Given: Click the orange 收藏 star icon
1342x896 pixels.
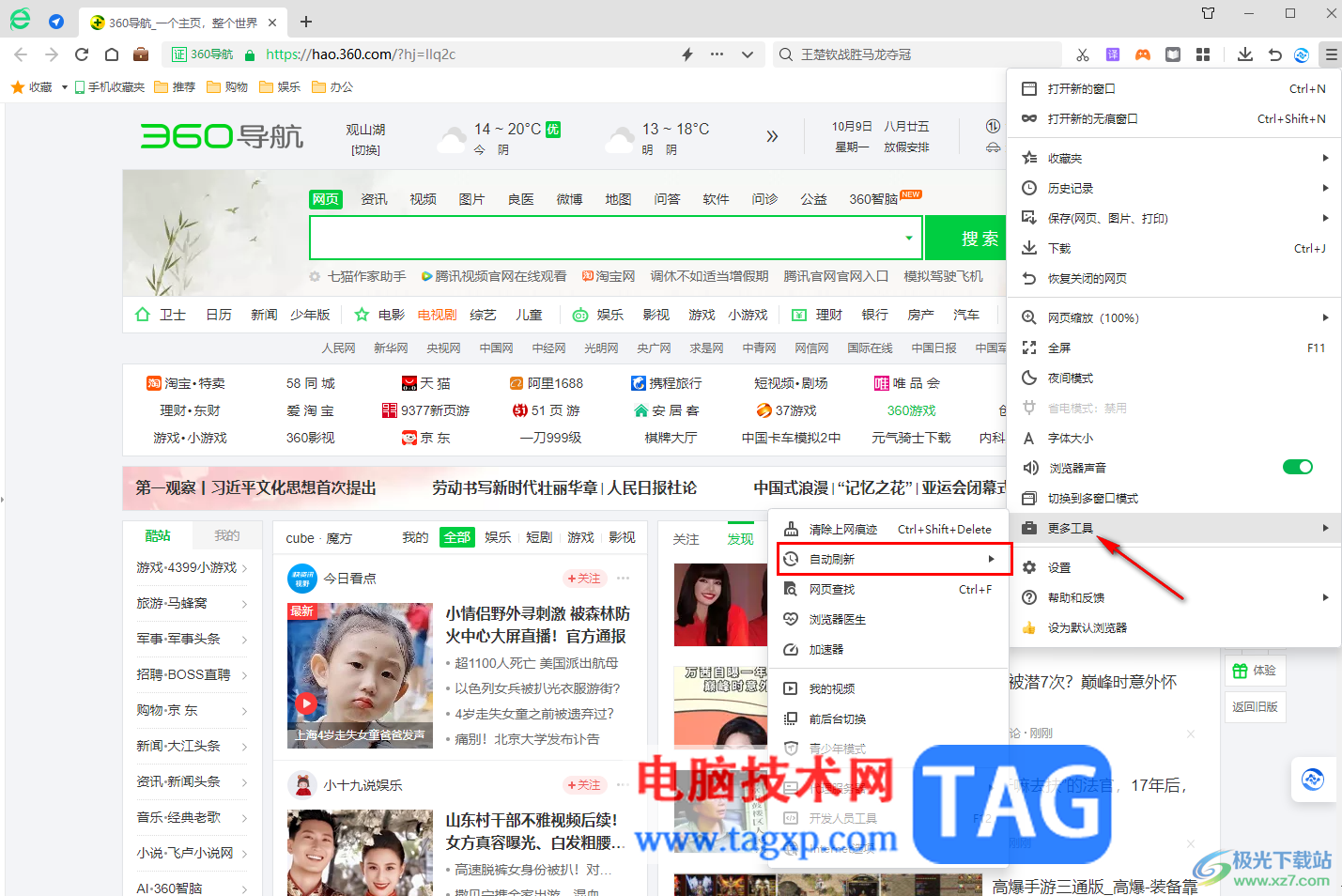Looking at the screenshot, I should coord(17,86).
